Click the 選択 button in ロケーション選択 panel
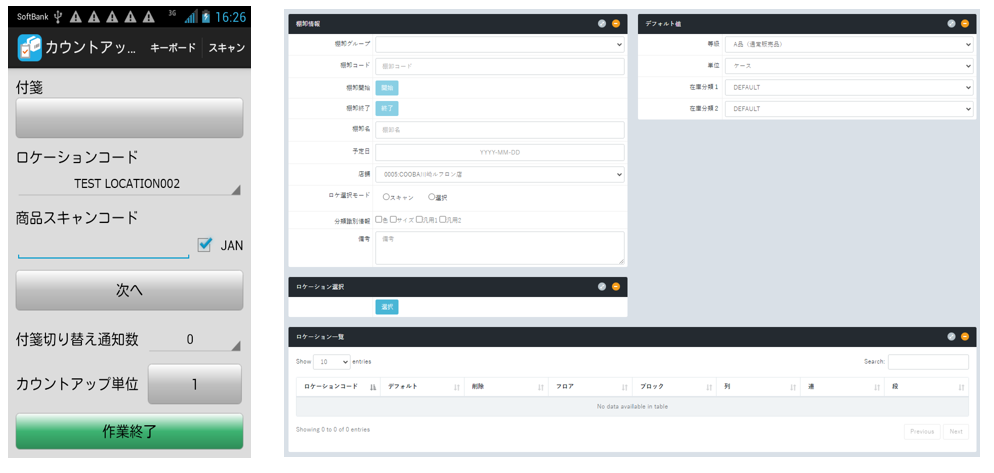The width and height of the screenshot is (994, 473). coord(387,307)
